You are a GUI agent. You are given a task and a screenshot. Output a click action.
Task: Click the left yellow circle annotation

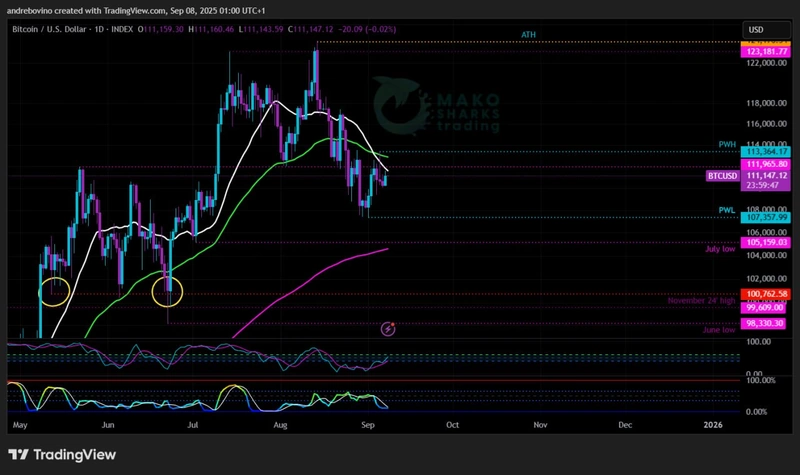(54, 291)
